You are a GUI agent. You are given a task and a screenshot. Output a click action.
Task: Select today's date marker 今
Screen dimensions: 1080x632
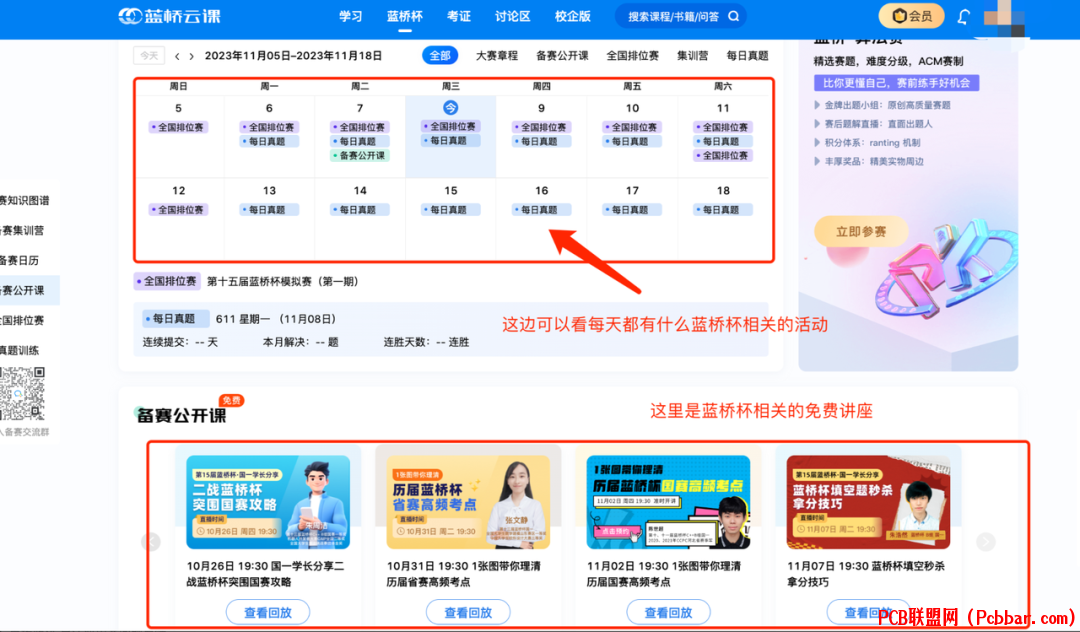click(x=450, y=107)
